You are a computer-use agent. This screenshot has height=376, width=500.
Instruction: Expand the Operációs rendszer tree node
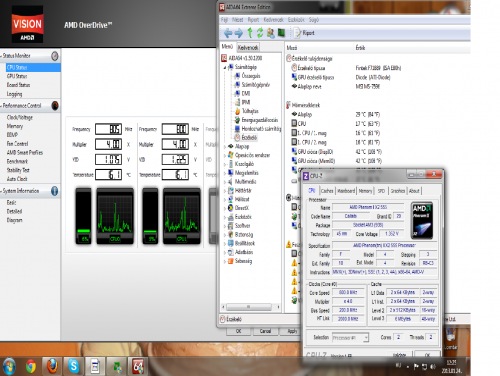(x=225, y=155)
